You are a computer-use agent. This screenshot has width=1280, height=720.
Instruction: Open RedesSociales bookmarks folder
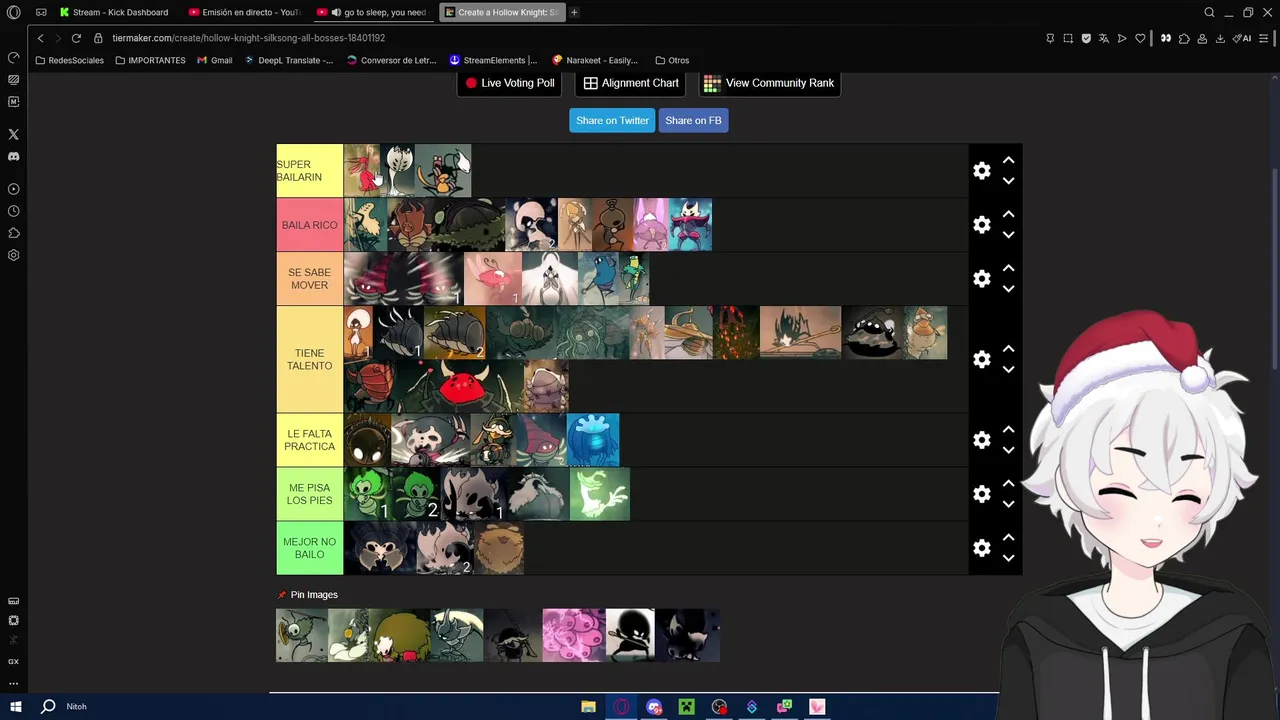point(69,60)
